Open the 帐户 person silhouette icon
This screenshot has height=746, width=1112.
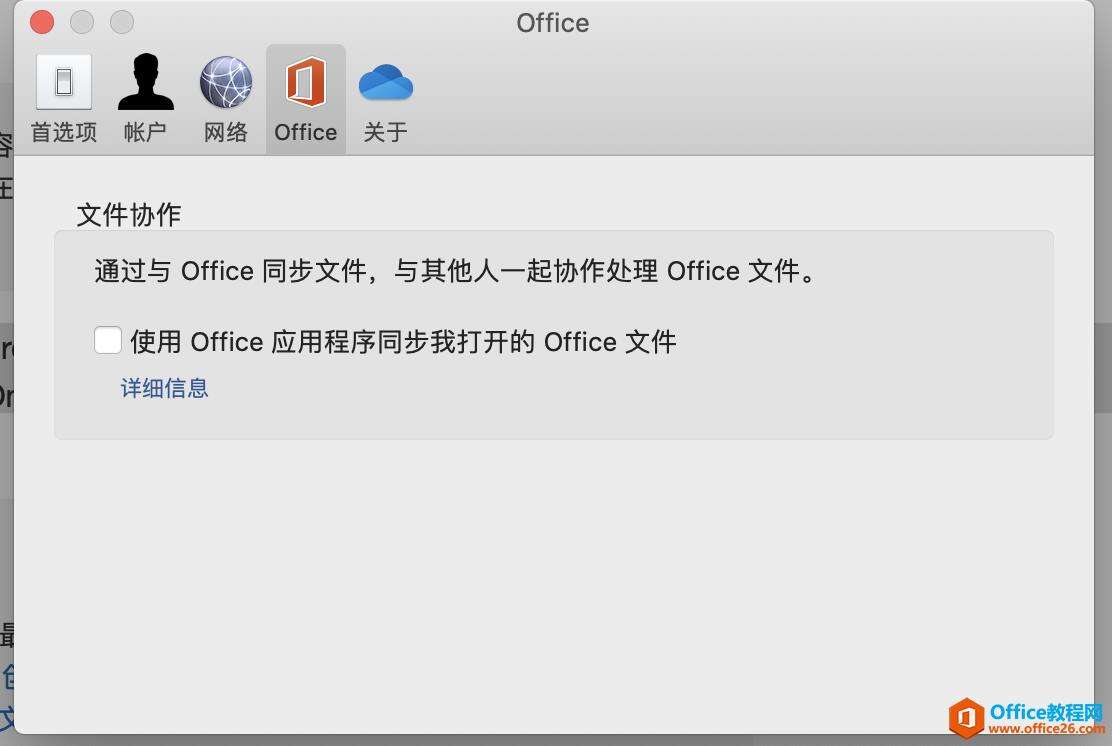pos(145,82)
